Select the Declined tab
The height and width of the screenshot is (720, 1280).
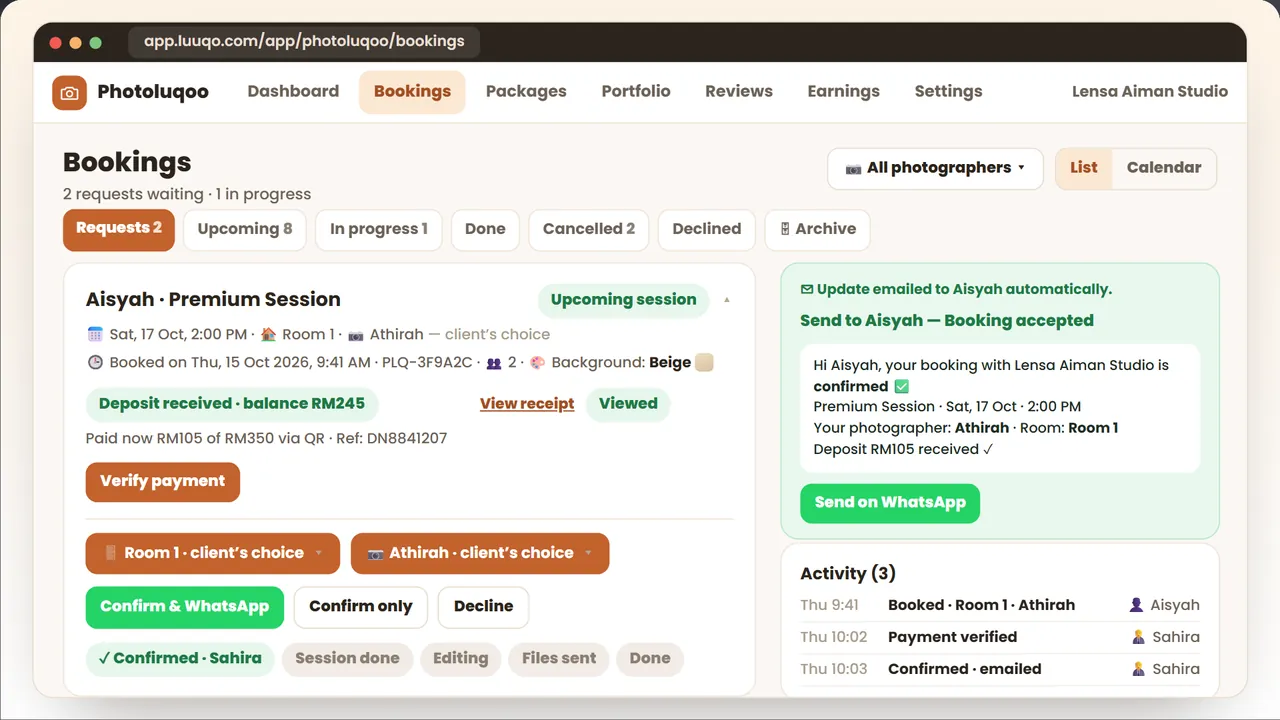(707, 229)
